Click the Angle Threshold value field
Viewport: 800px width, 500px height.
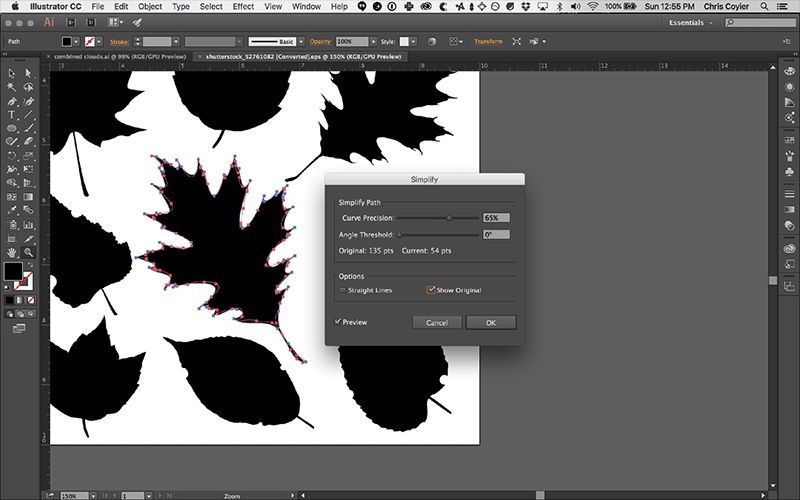[x=496, y=234]
